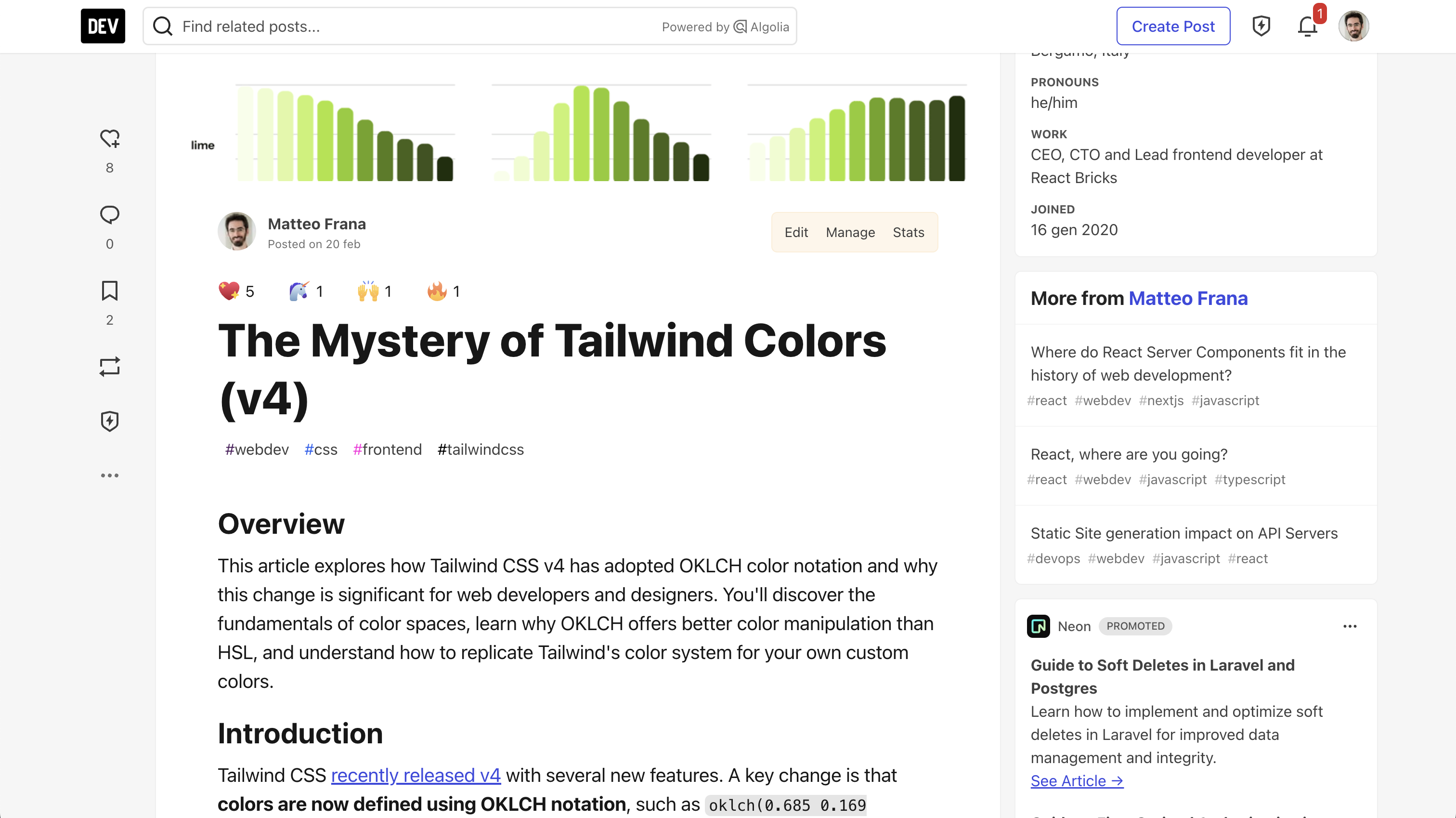Open 'Where do React Server Components fit' article
Image resolution: width=1456 pixels, height=818 pixels.
(1187, 364)
